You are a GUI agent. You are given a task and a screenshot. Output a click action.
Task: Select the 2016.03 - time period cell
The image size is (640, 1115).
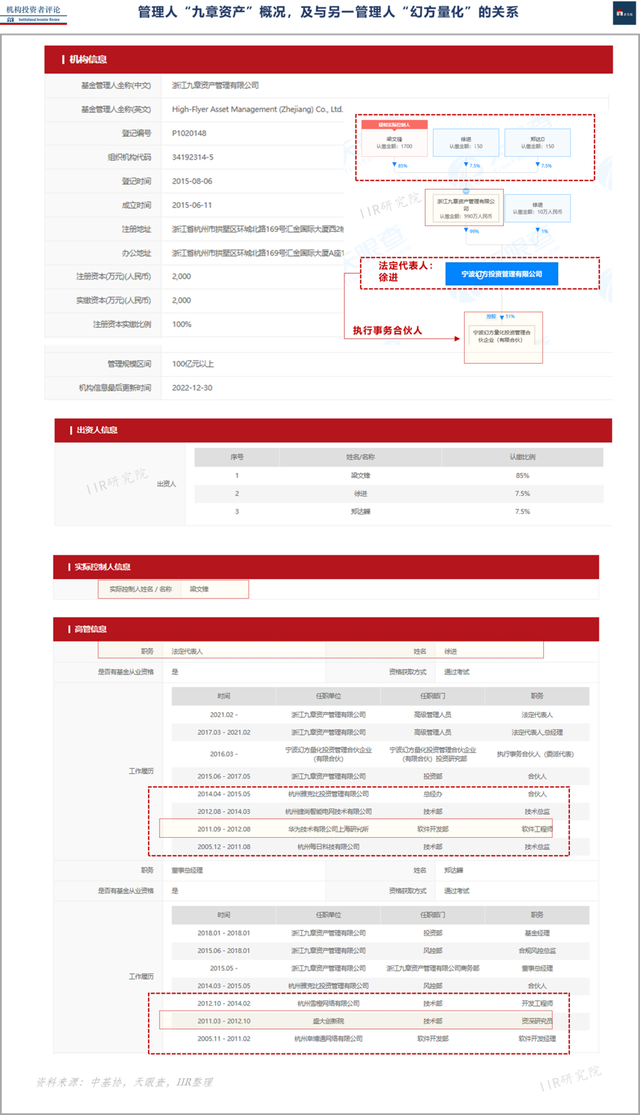pyautogui.click(x=223, y=754)
